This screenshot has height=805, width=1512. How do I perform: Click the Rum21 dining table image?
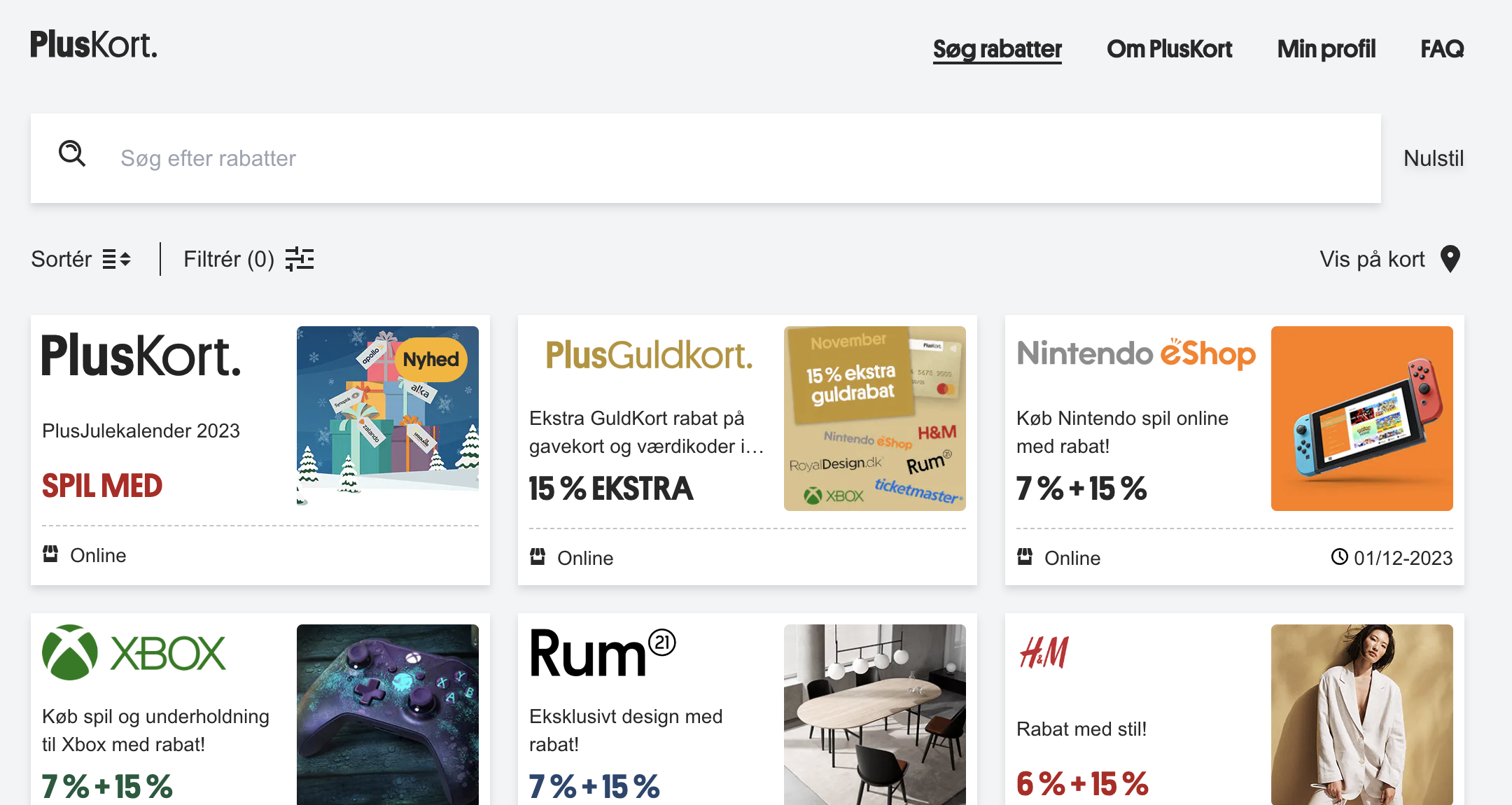coord(874,714)
